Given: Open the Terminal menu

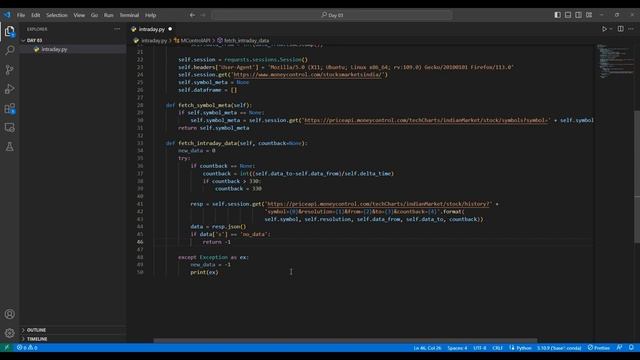Looking at the screenshot, I should tap(129, 15).
